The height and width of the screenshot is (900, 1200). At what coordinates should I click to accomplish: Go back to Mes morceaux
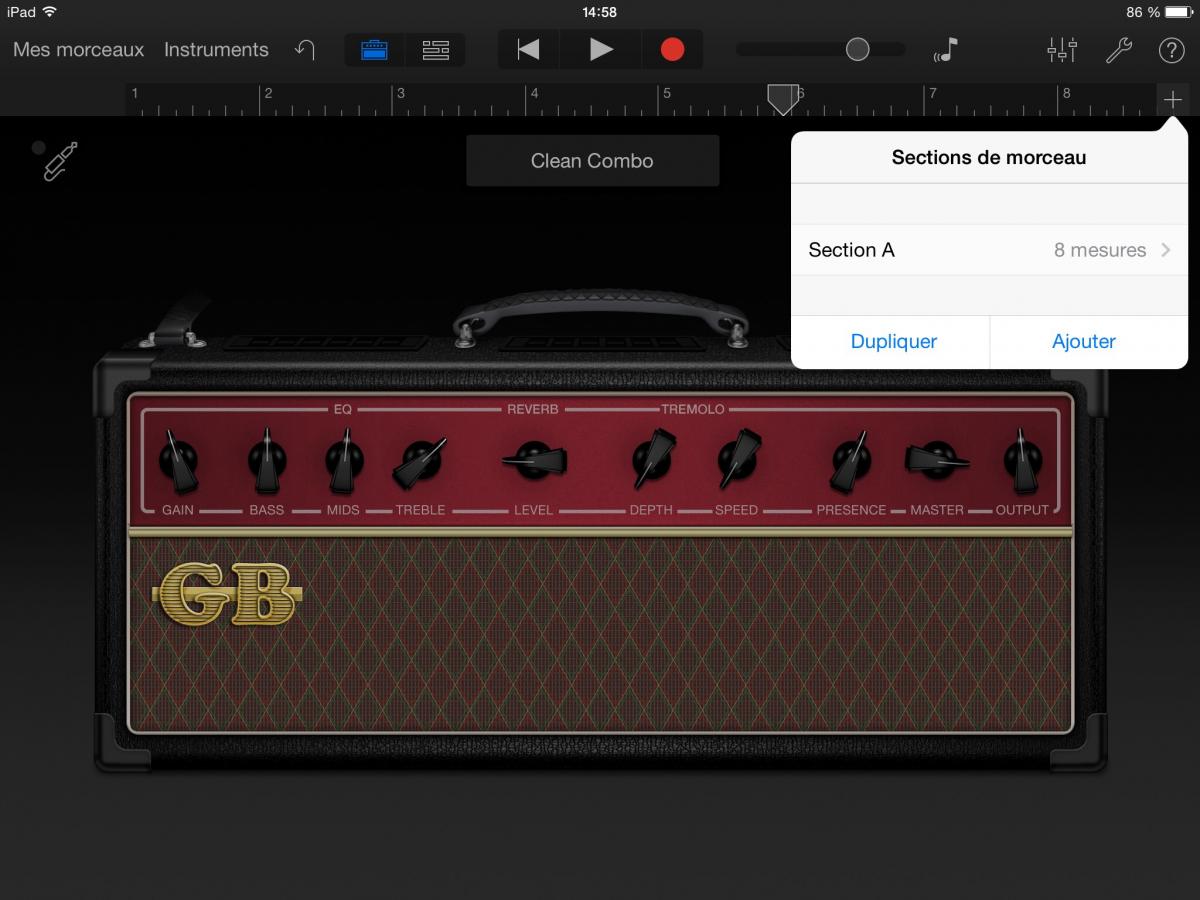coord(78,49)
